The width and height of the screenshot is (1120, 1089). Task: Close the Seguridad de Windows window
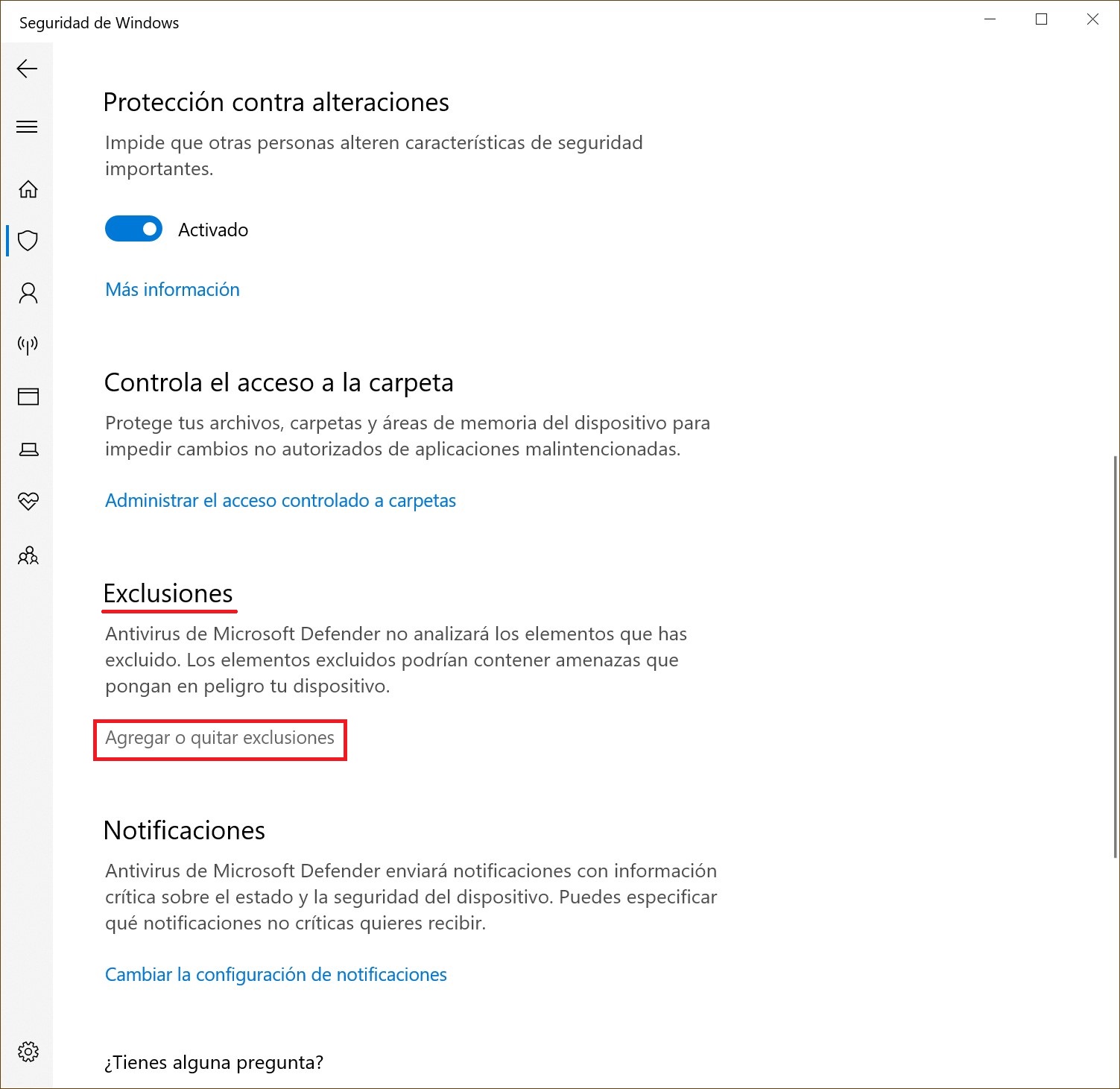[1092, 20]
